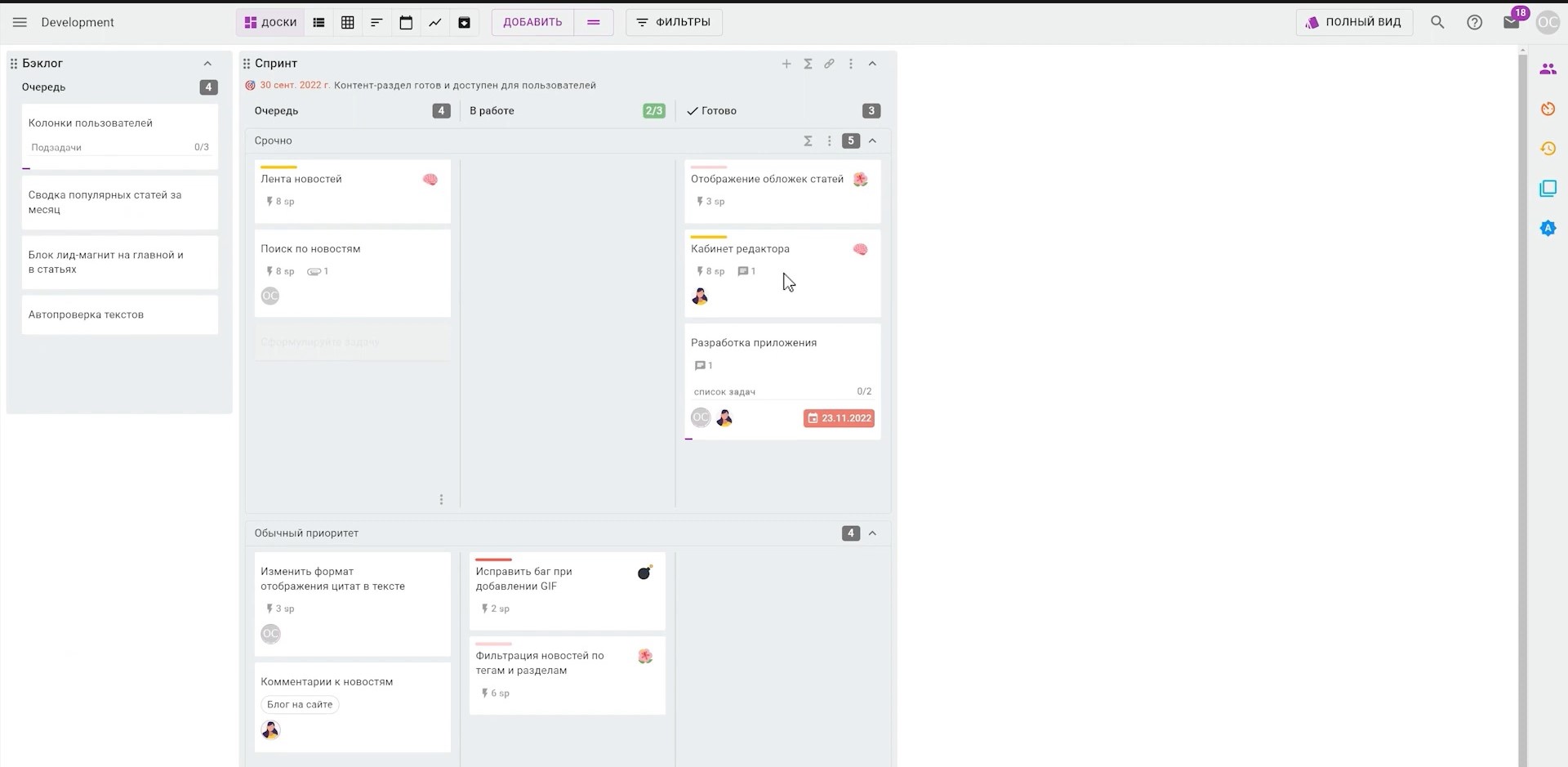Screen dimensions: 1568x767
Task: Open the Спринт board more-options menu
Action: [851, 64]
